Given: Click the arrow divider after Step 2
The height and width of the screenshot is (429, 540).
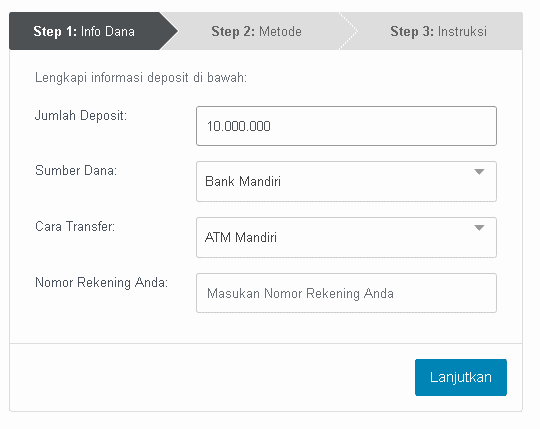Looking at the screenshot, I should click(349, 31).
